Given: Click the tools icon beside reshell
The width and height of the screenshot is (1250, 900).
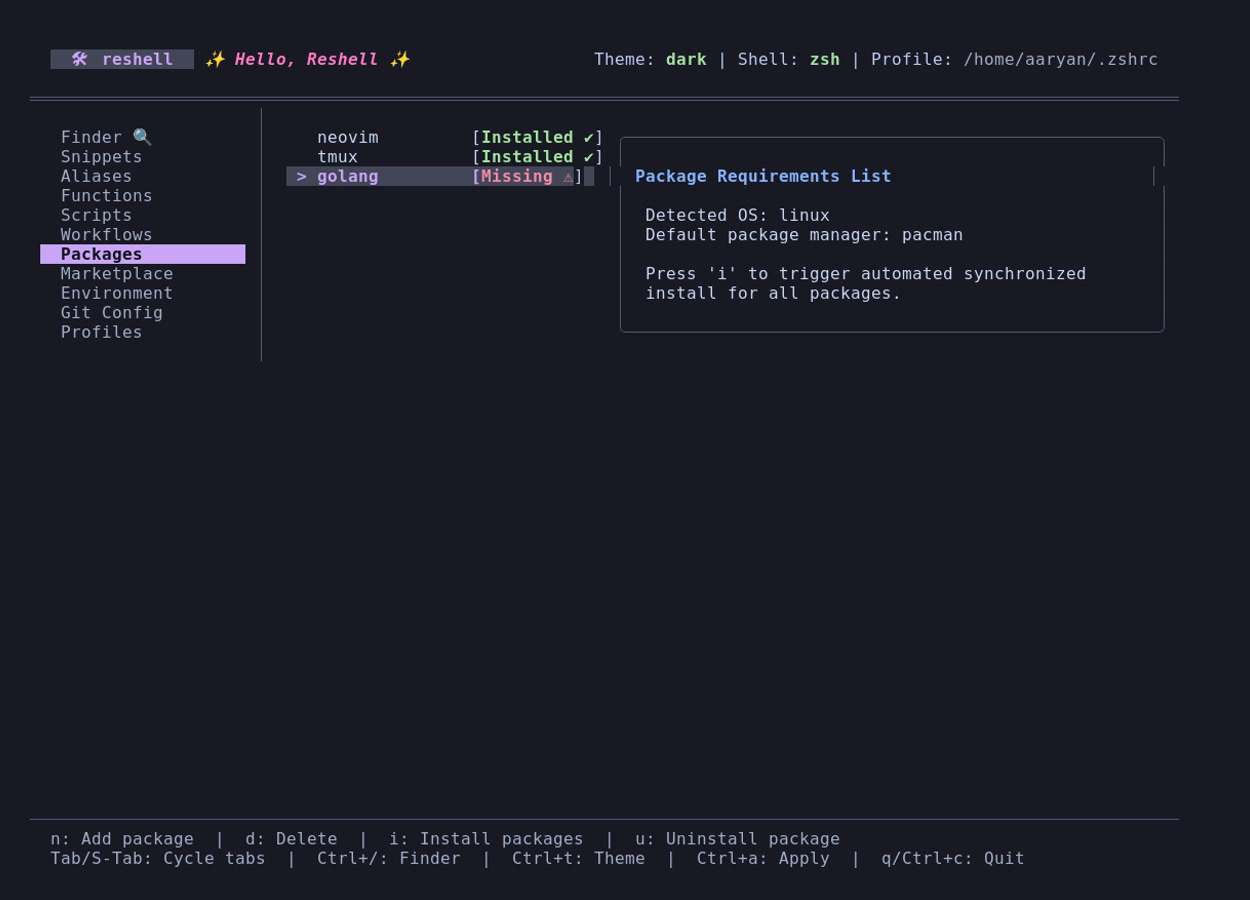Looking at the screenshot, I should click(80, 59).
